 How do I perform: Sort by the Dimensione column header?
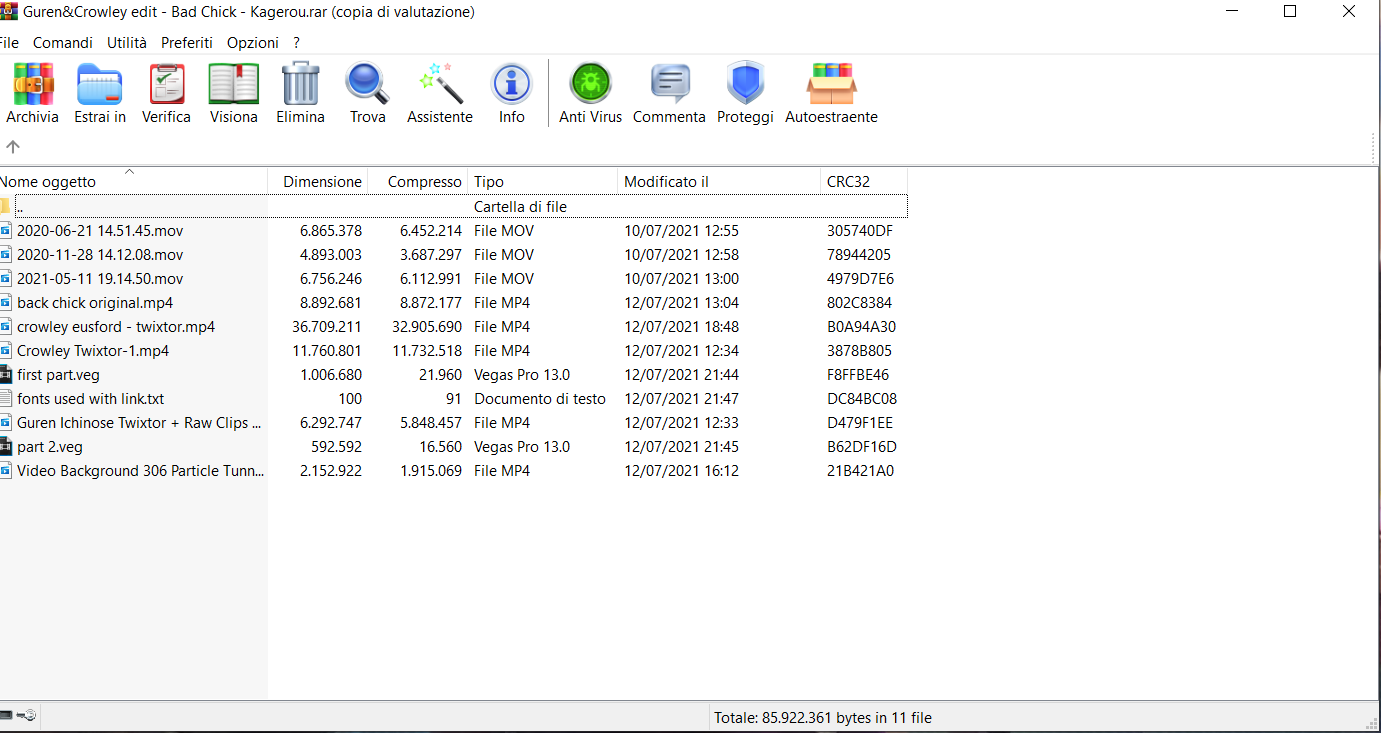pyautogui.click(x=318, y=181)
